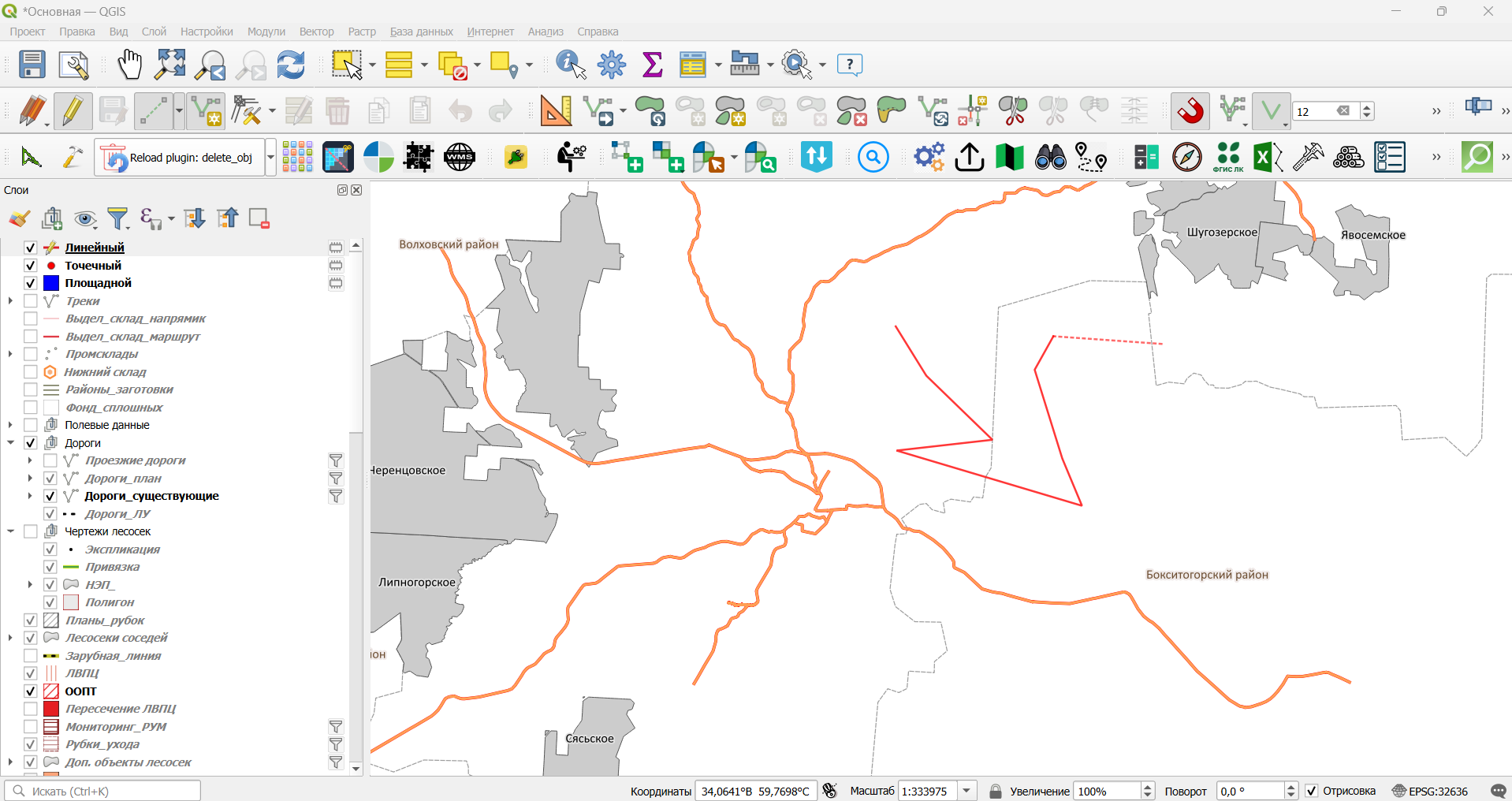Uncheck the Точечный layer checkbox
This screenshot has height=801, width=1512.
[31, 266]
